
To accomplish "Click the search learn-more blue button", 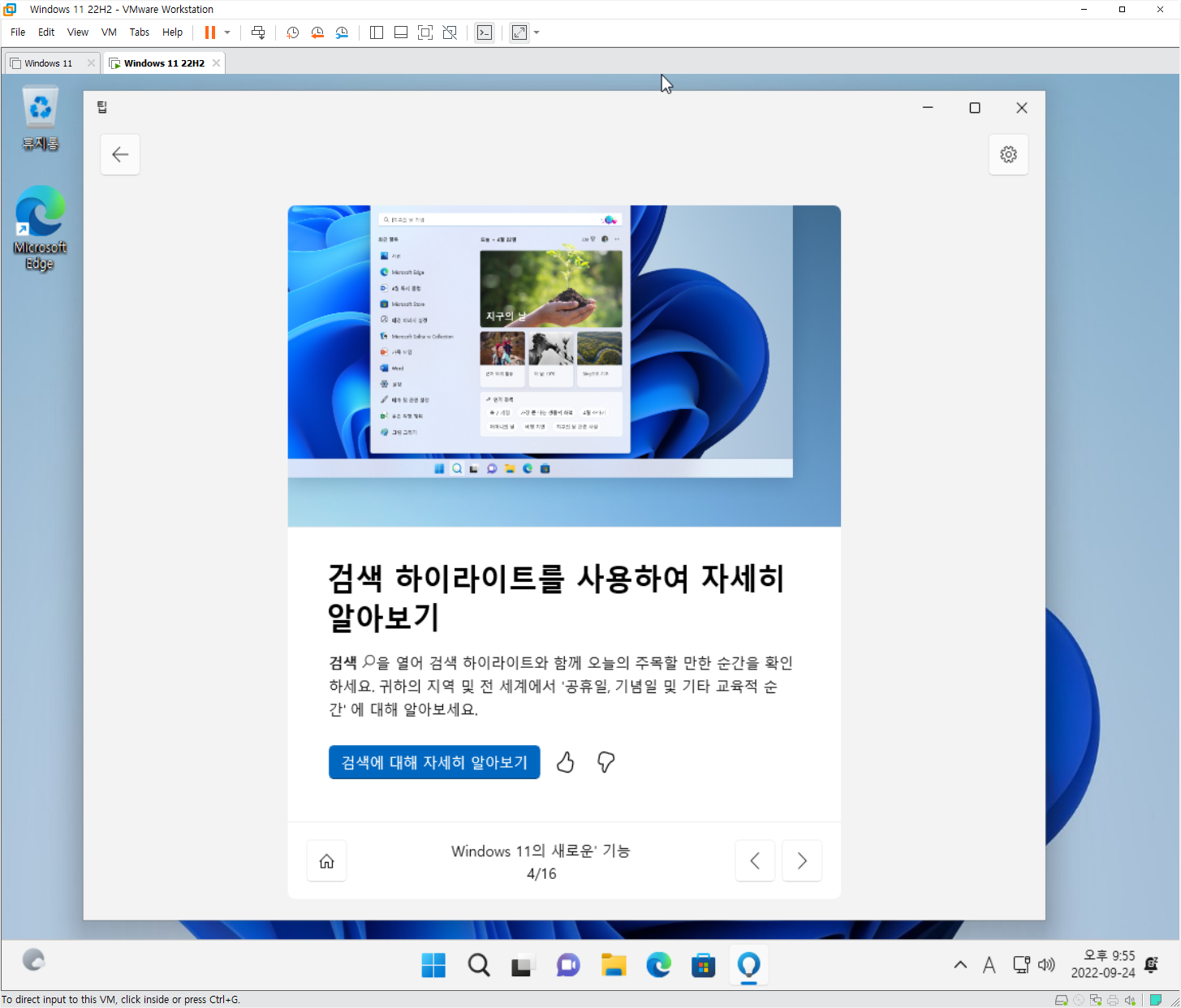I will pos(434,762).
